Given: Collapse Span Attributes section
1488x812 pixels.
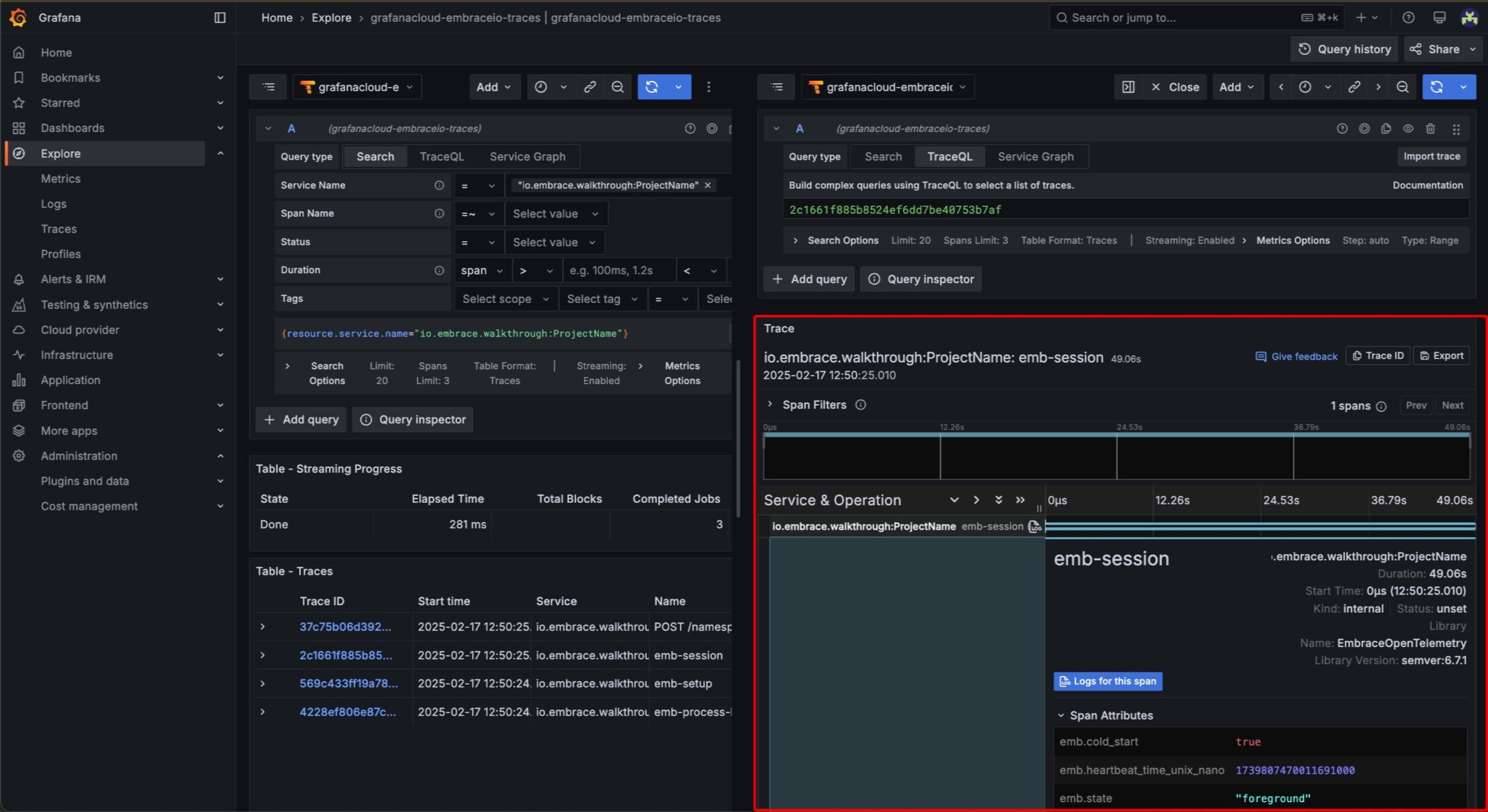Looking at the screenshot, I should [x=1061, y=716].
